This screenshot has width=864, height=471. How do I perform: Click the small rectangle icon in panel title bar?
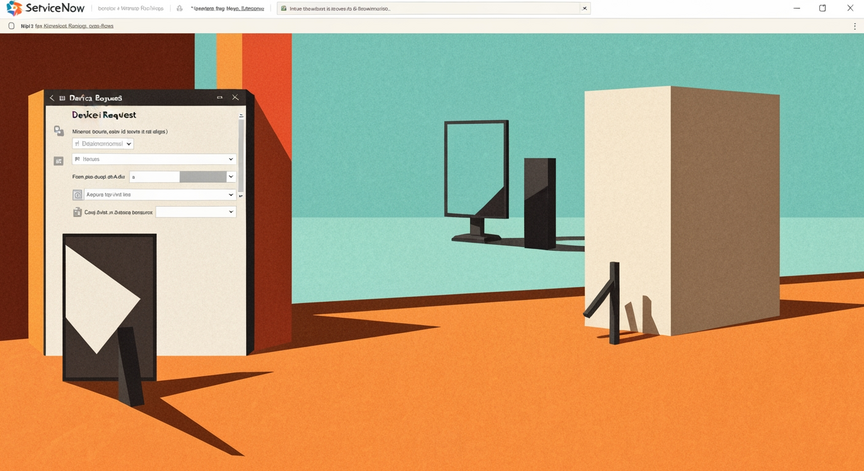pyautogui.click(x=219, y=98)
